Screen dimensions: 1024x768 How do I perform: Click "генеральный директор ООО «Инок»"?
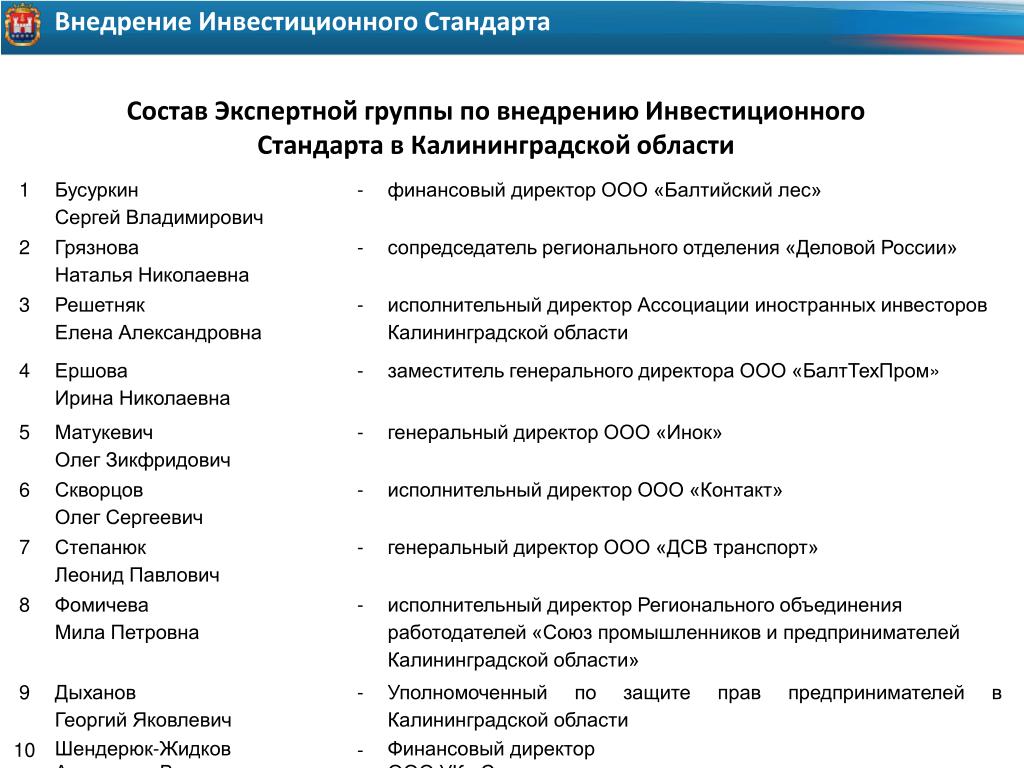point(554,432)
